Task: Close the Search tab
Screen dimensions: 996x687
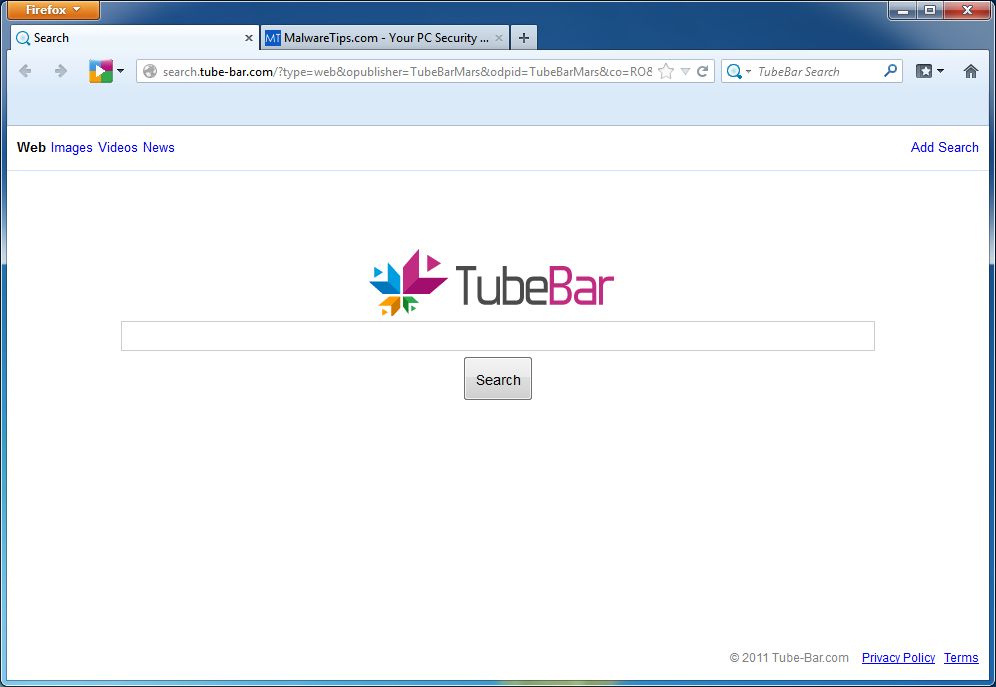Action: (x=248, y=38)
